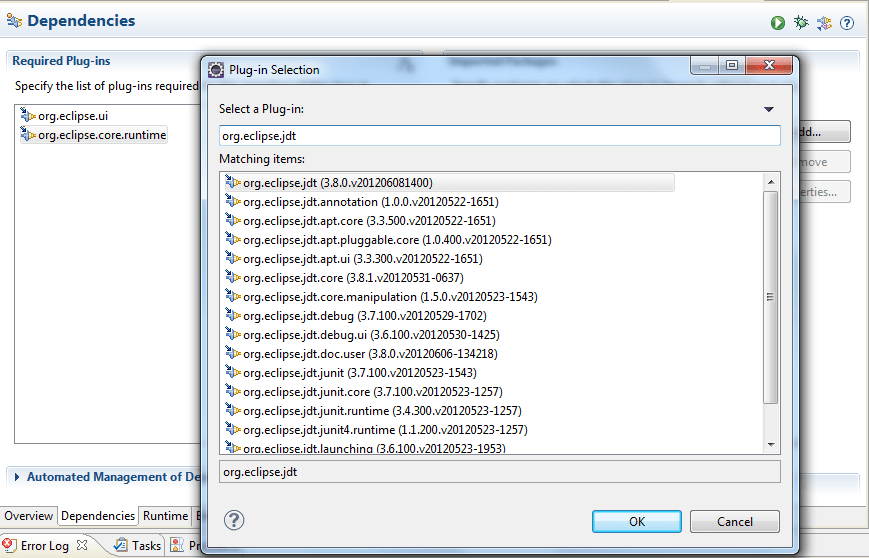The width and height of the screenshot is (869, 558).
Task: Click the export deployable plug-ins icon
Action: click(824, 23)
